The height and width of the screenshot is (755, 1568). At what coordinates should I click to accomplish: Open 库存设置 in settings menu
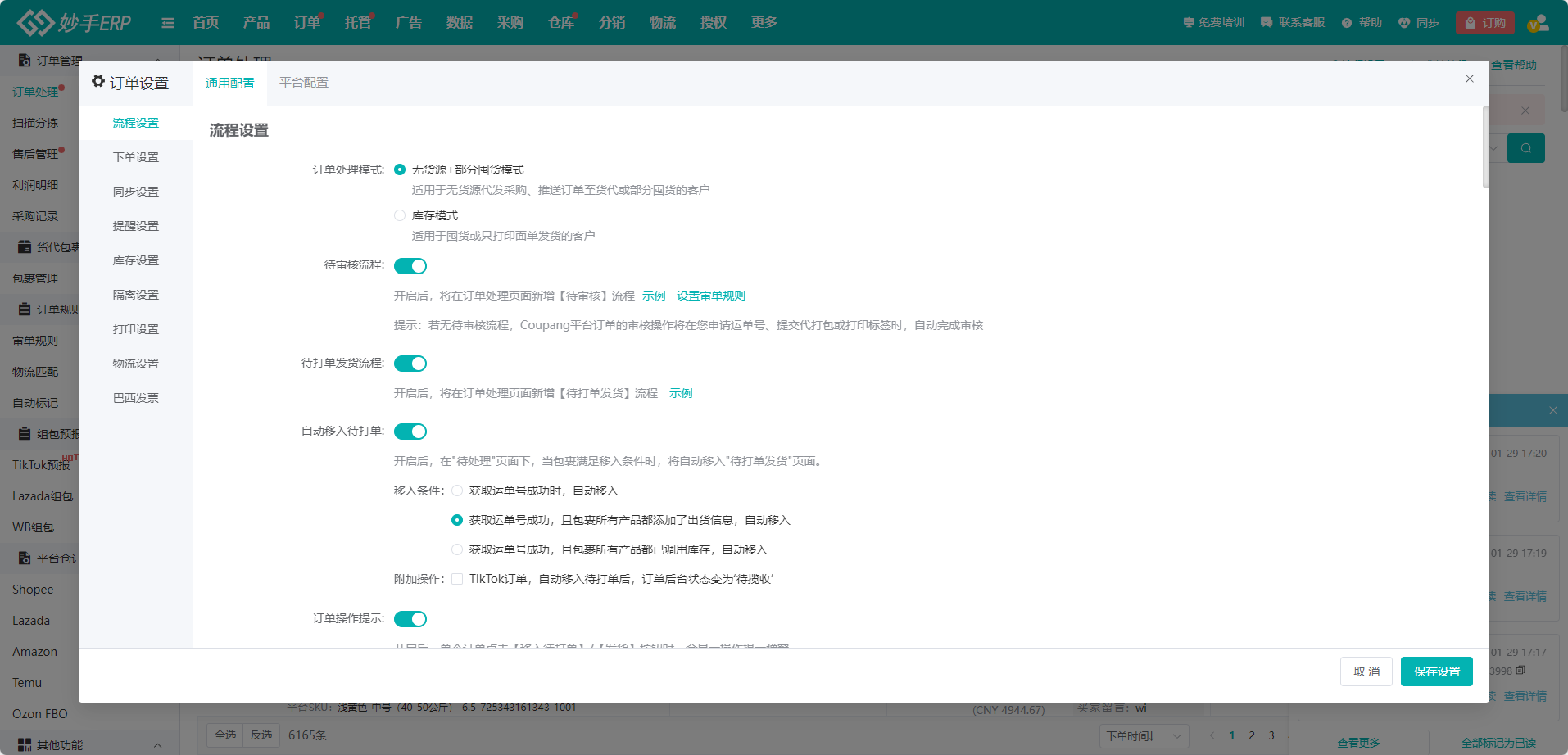tap(136, 260)
